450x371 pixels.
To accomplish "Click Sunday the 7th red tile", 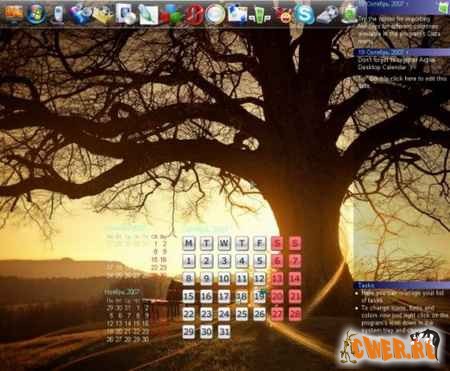I will [x=295, y=261].
